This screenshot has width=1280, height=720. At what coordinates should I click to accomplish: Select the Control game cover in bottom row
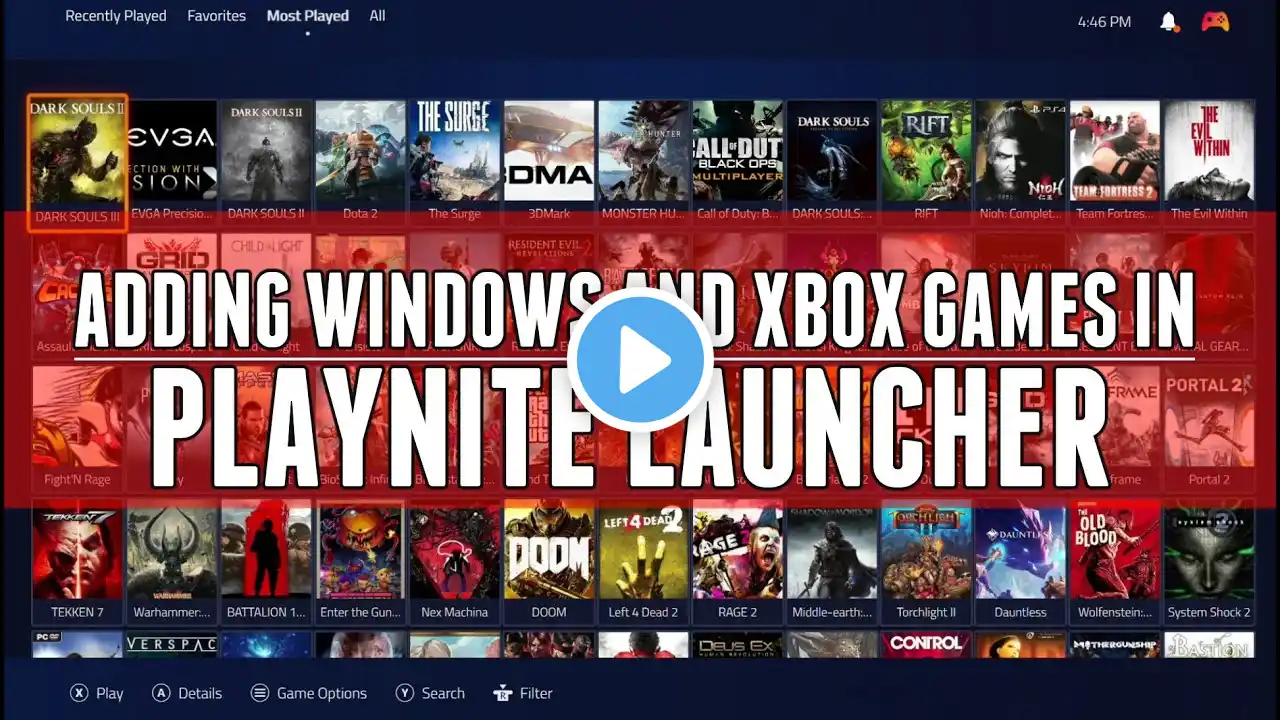[x=926, y=645]
